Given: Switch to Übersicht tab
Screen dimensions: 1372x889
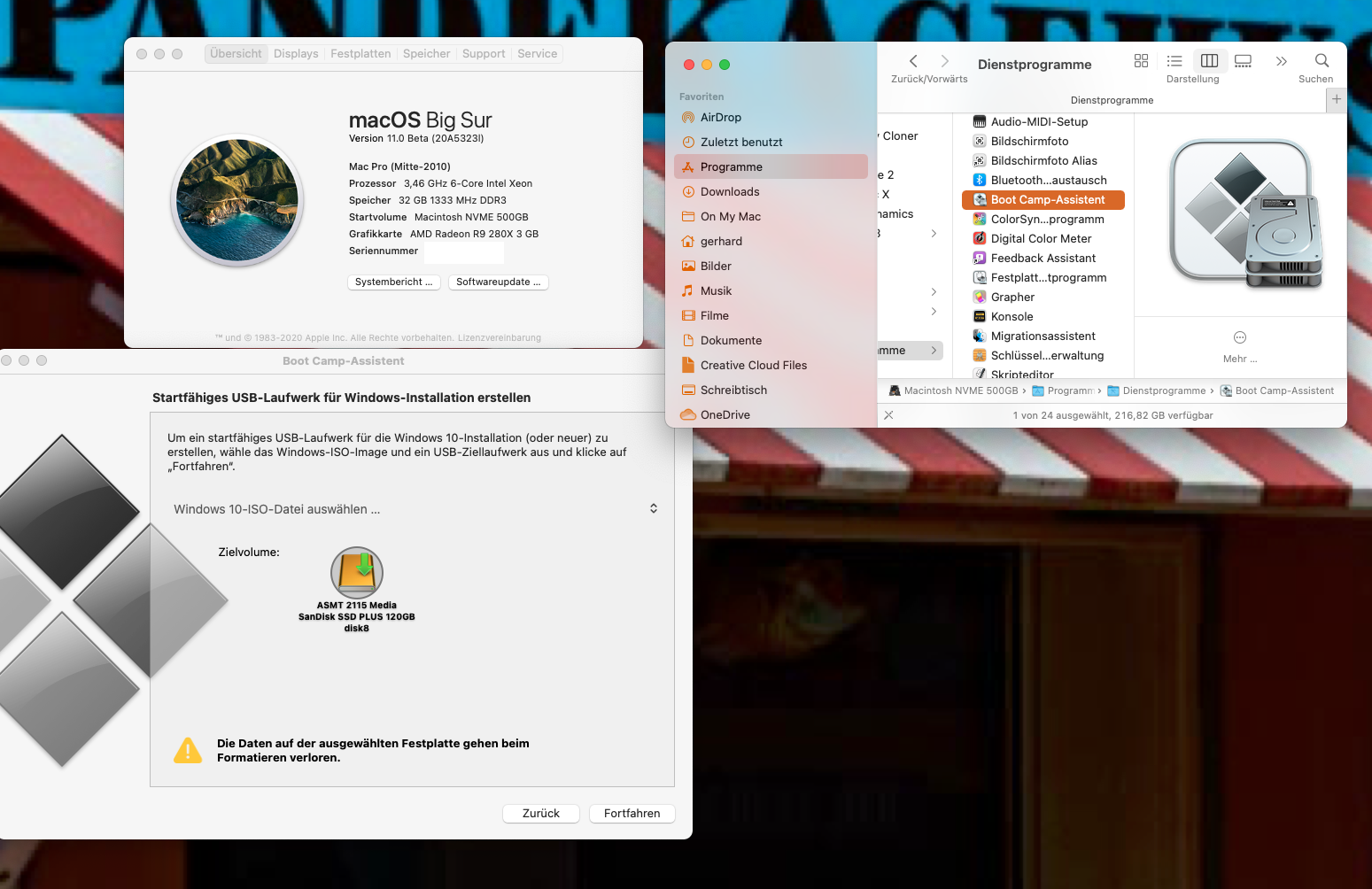Looking at the screenshot, I should 236,54.
